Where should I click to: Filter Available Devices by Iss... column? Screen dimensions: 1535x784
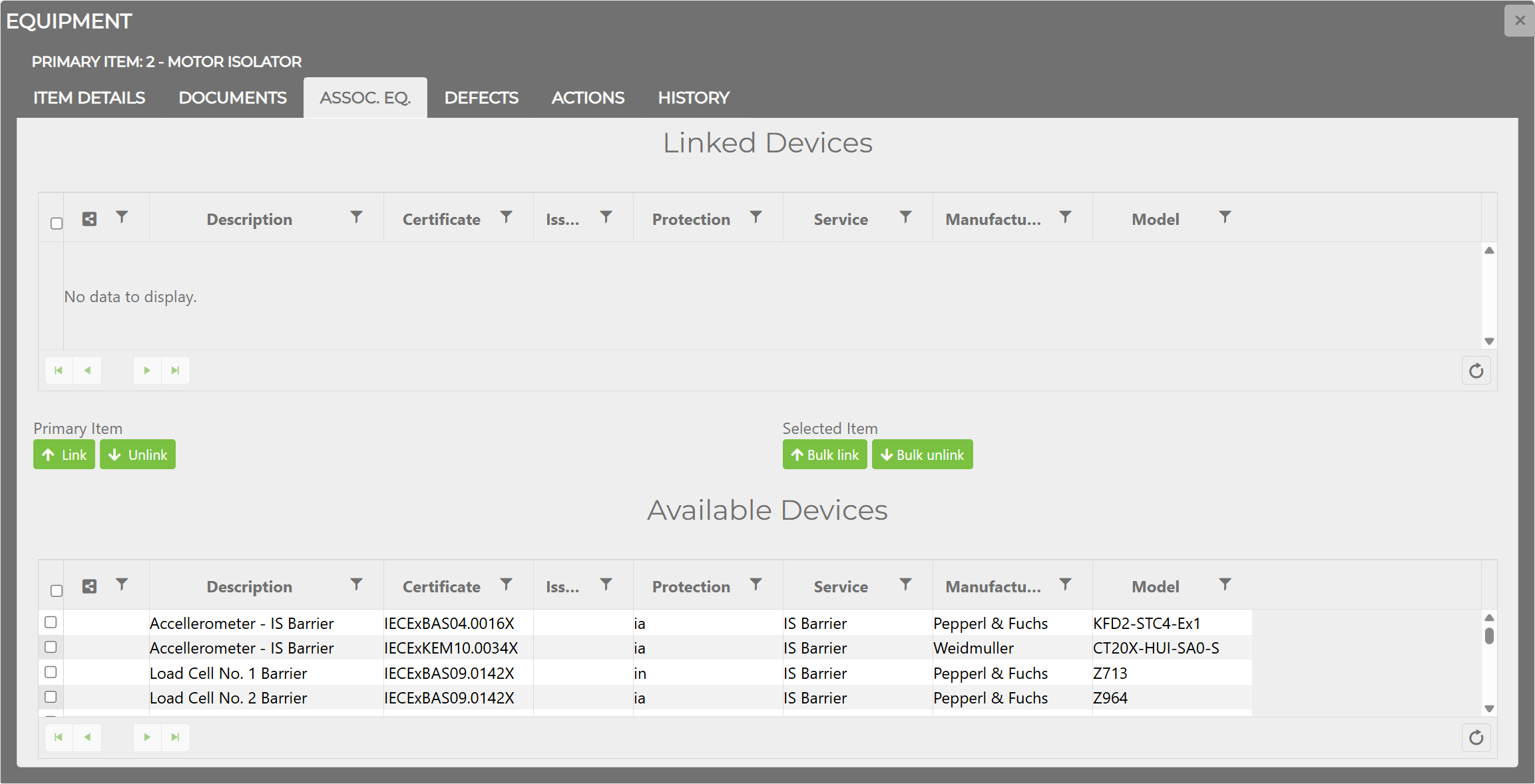coord(606,584)
